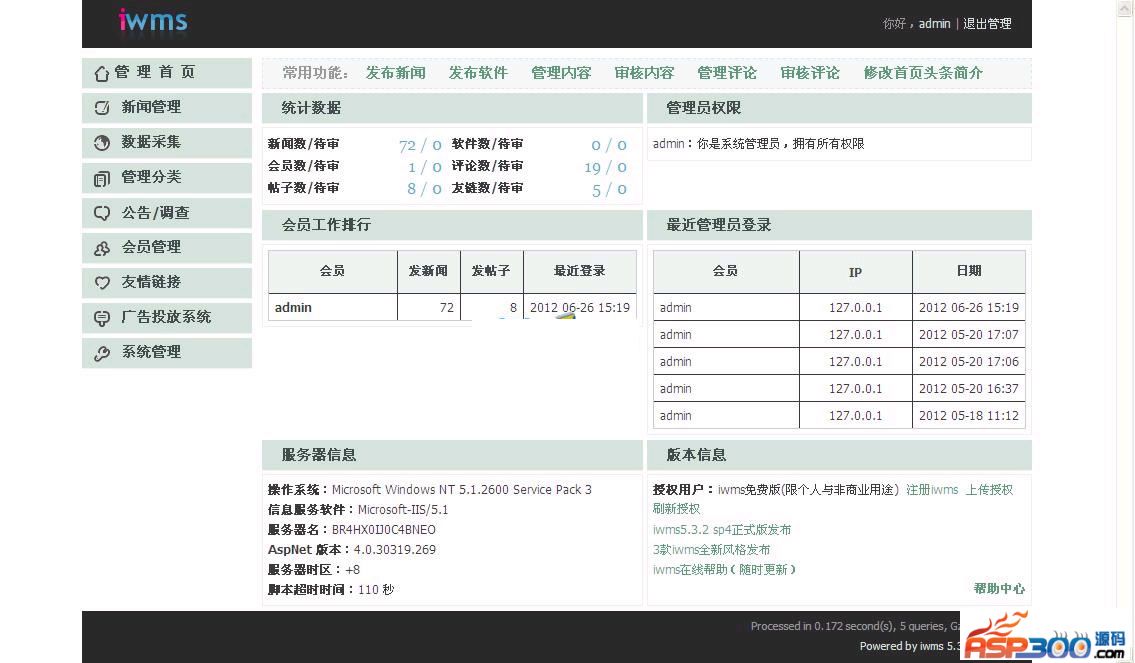Open the 广告投放系统 sidebar menu
This screenshot has width=1135, height=663.
click(167, 317)
